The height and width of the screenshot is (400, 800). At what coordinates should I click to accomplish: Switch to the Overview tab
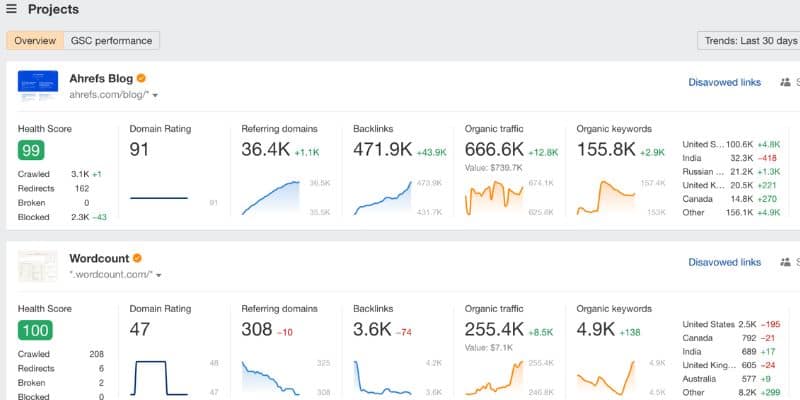coord(34,41)
